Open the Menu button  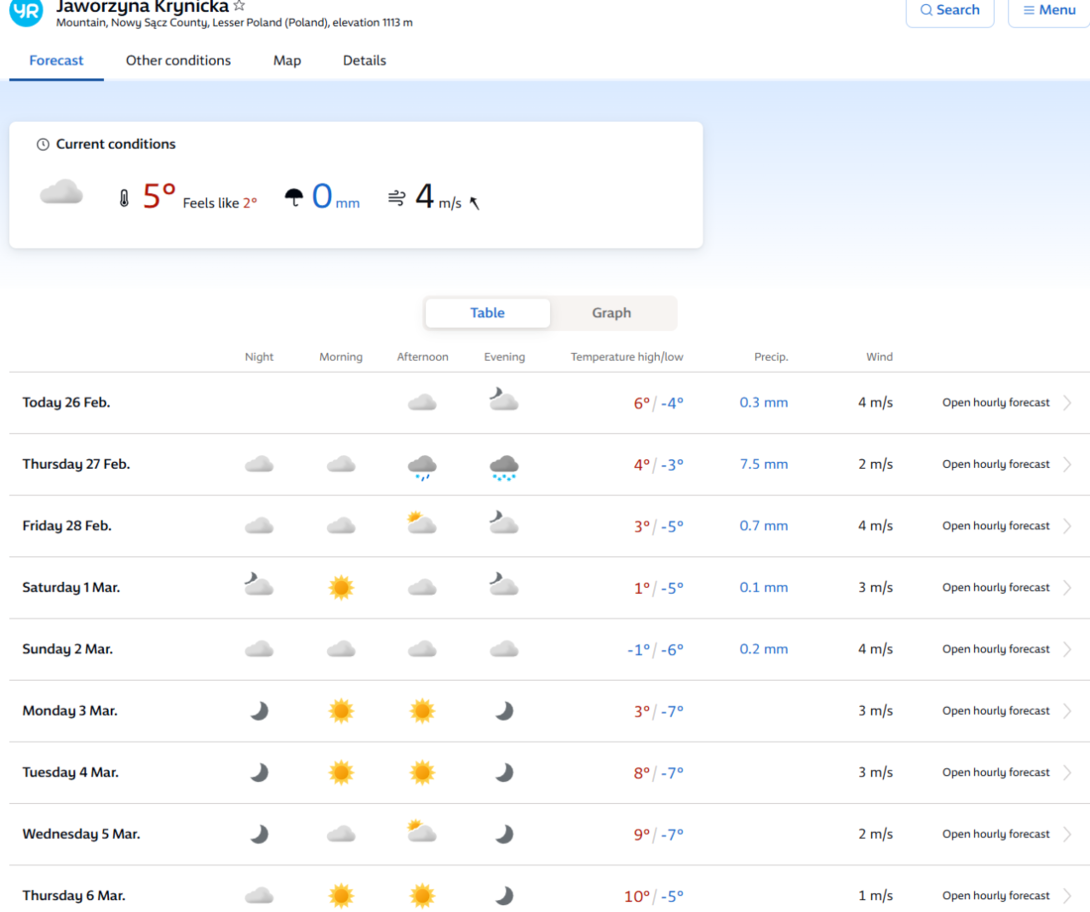[1049, 10]
